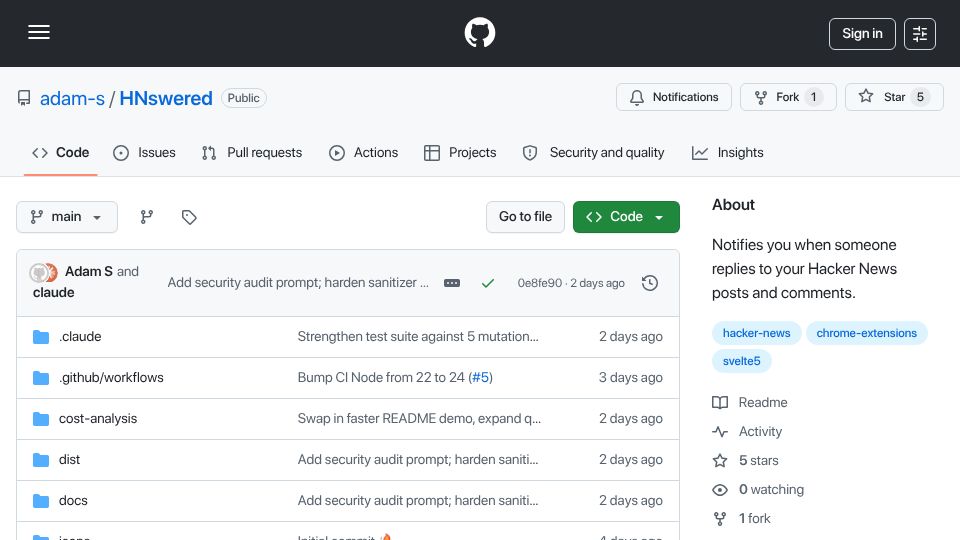The width and height of the screenshot is (960, 540).
Task: Fork the repository
Action: (788, 97)
